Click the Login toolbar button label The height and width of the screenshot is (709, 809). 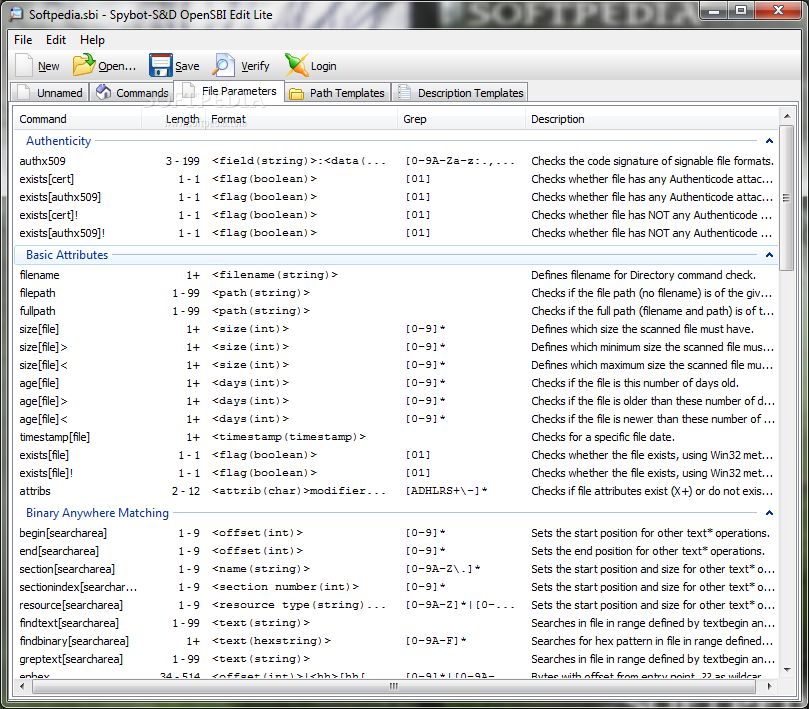click(323, 66)
